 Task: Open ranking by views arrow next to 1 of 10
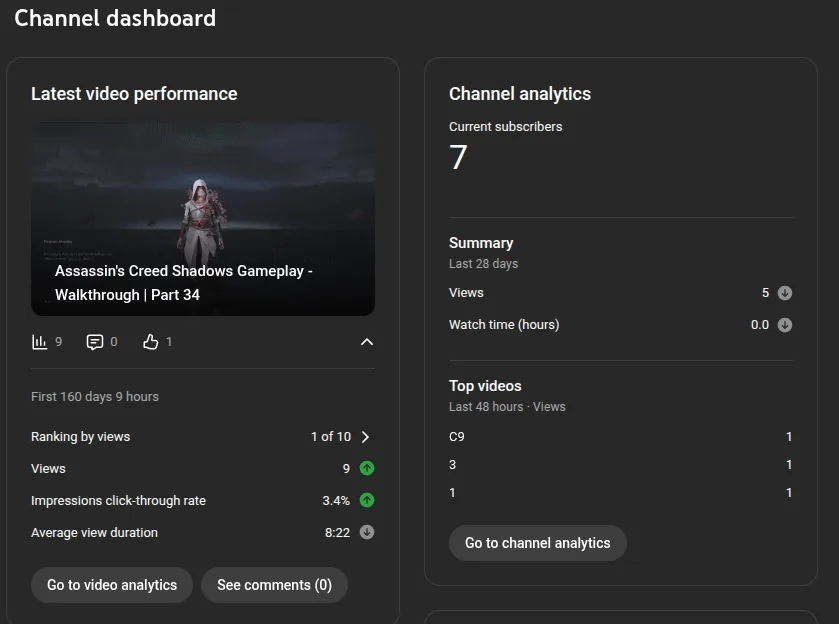point(365,437)
